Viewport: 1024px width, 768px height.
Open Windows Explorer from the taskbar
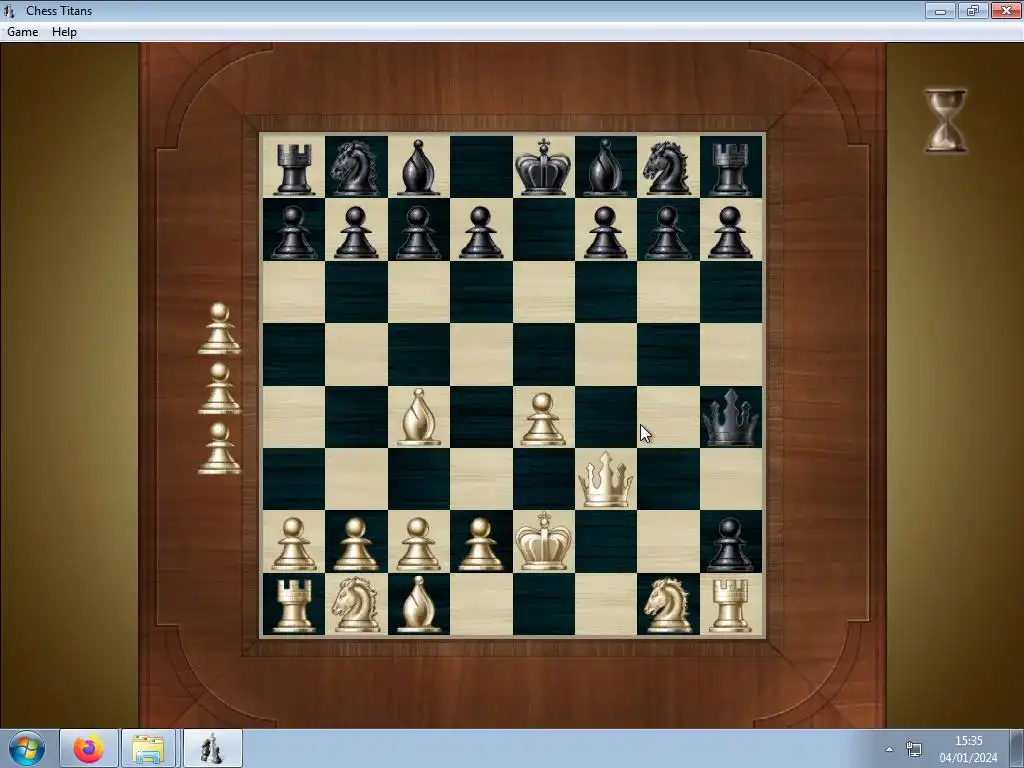148,748
